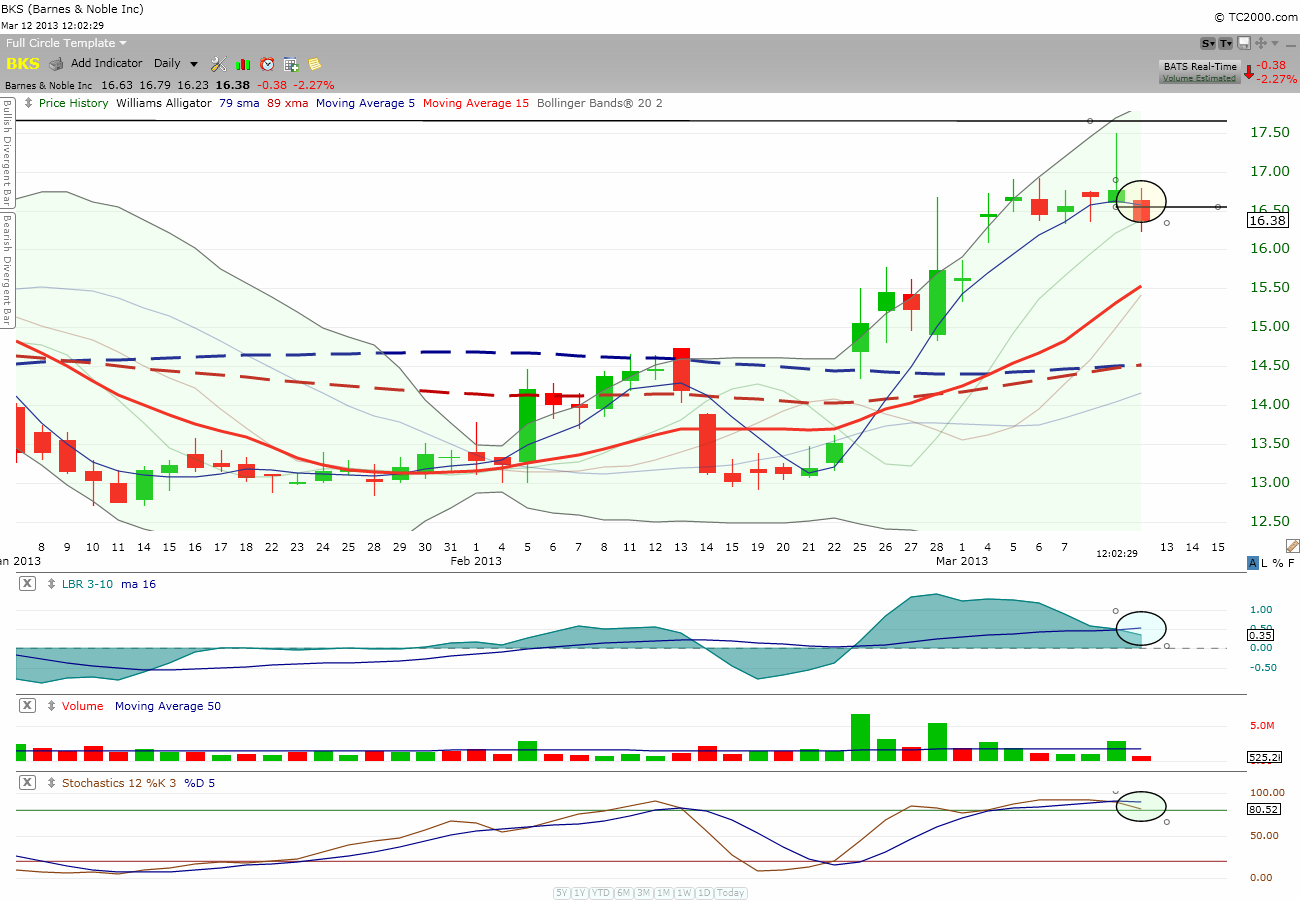Click the red Volume pane label
This screenshot has width=1300, height=900.
[x=83, y=706]
